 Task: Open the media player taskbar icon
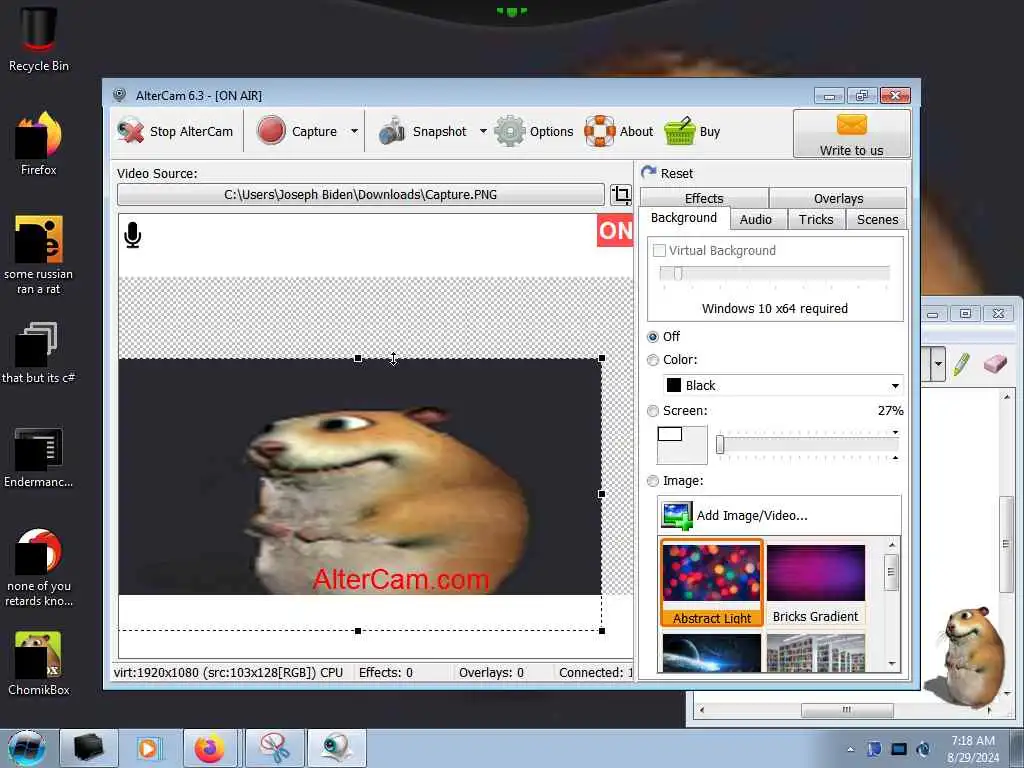pyautogui.click(x=149, y=748)
